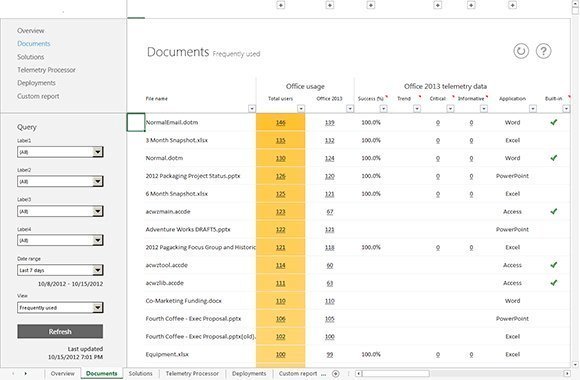The width and height of the screenshot is (580, 380).
Task: Go to Solutions in sidebar navigation
Action: pyautogui.click(x=31, y=57)
